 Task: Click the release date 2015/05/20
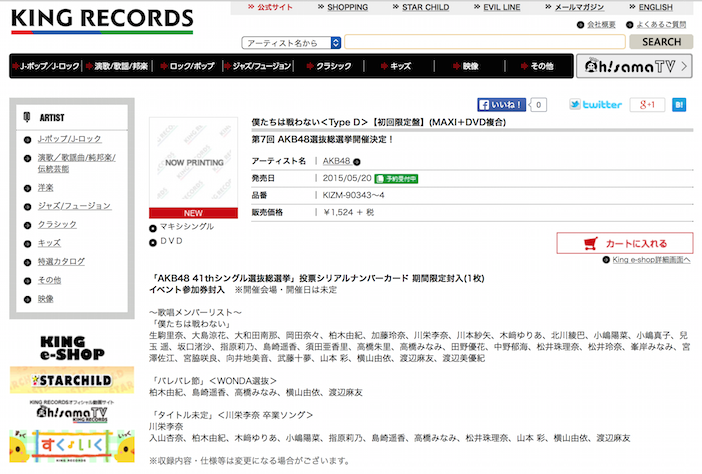point(347,178)
